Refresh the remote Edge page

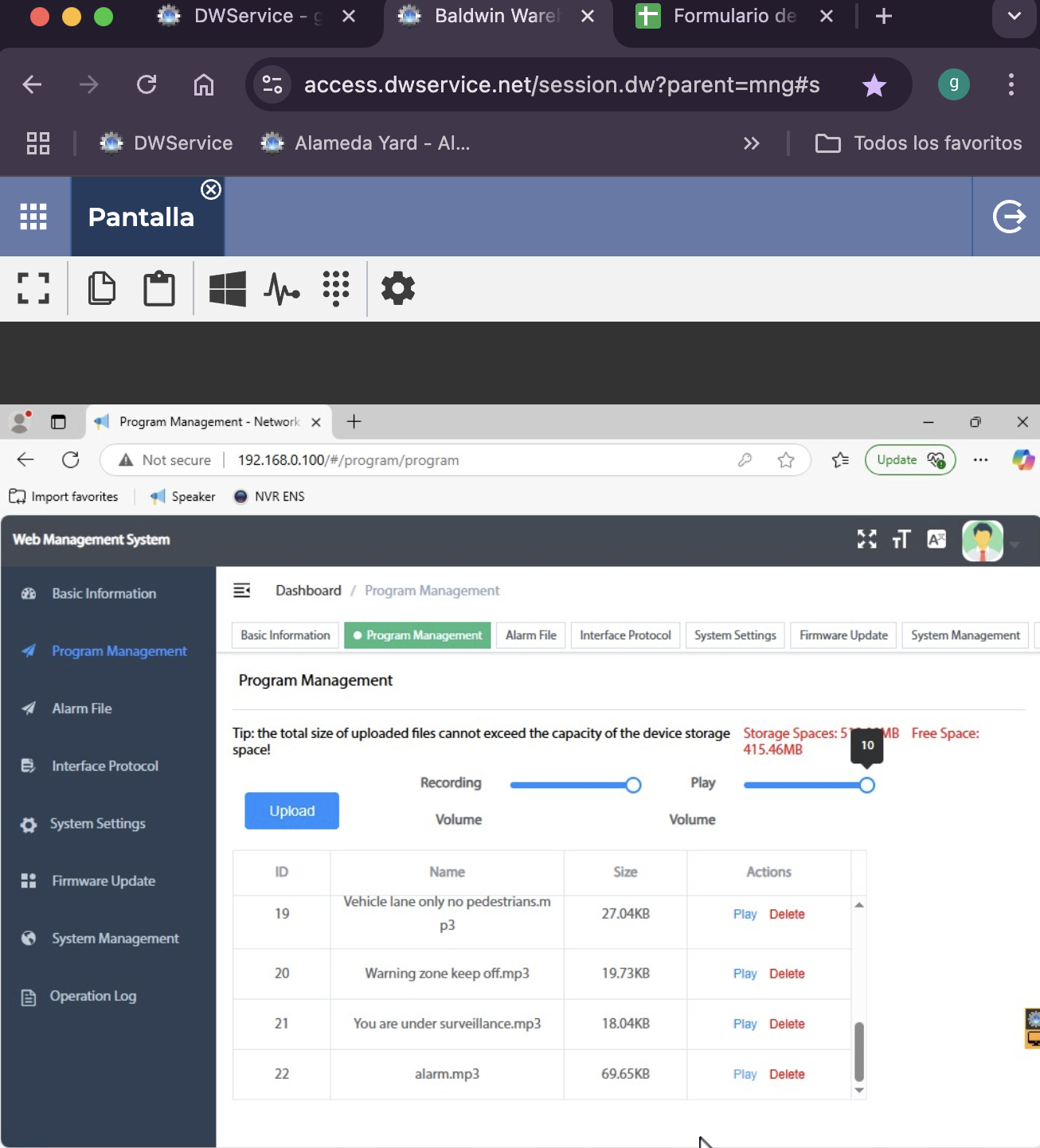click(71, 460)
